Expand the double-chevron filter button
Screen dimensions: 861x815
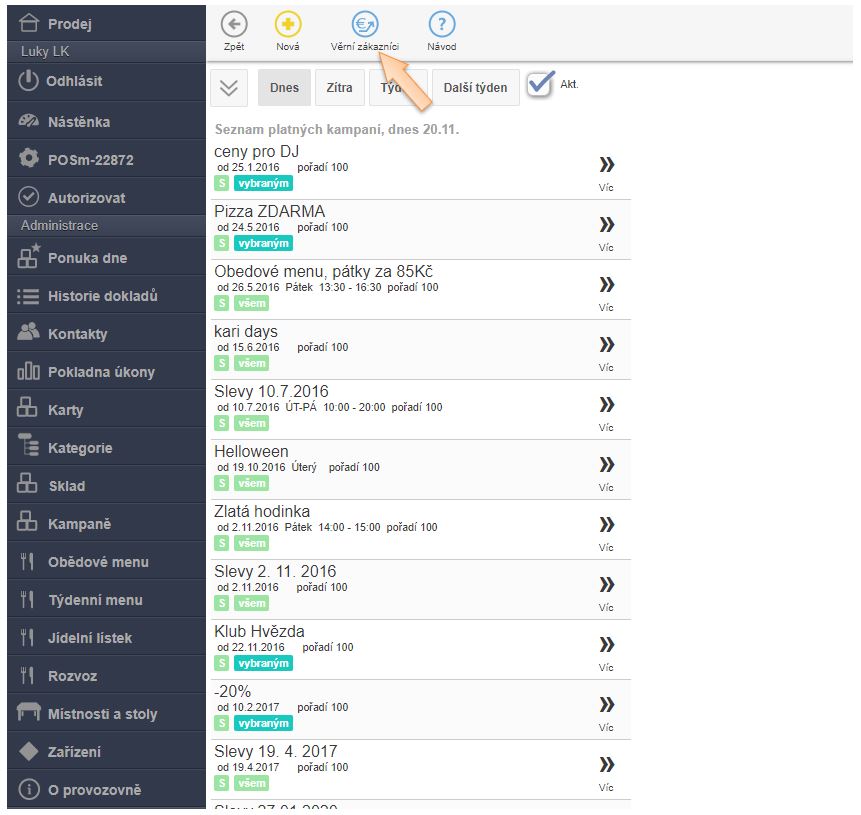[x=229, y=87]
